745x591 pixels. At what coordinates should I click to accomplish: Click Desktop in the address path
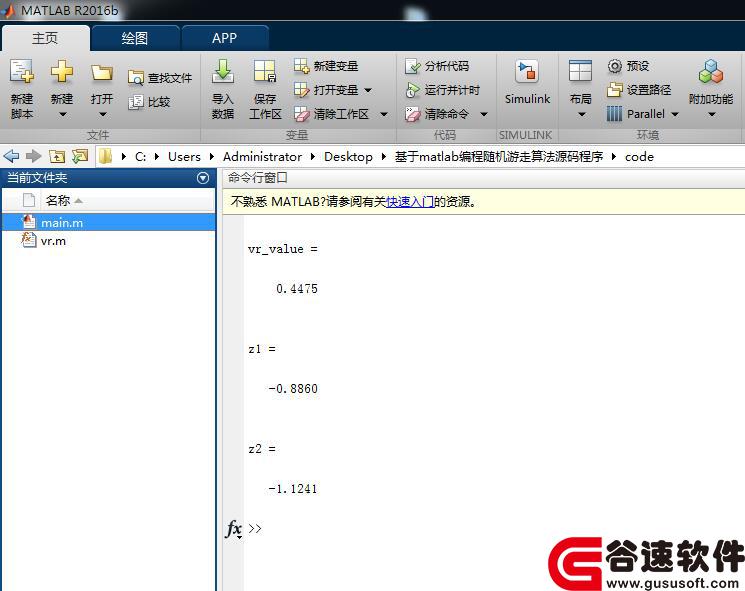(x=348, y=157)
